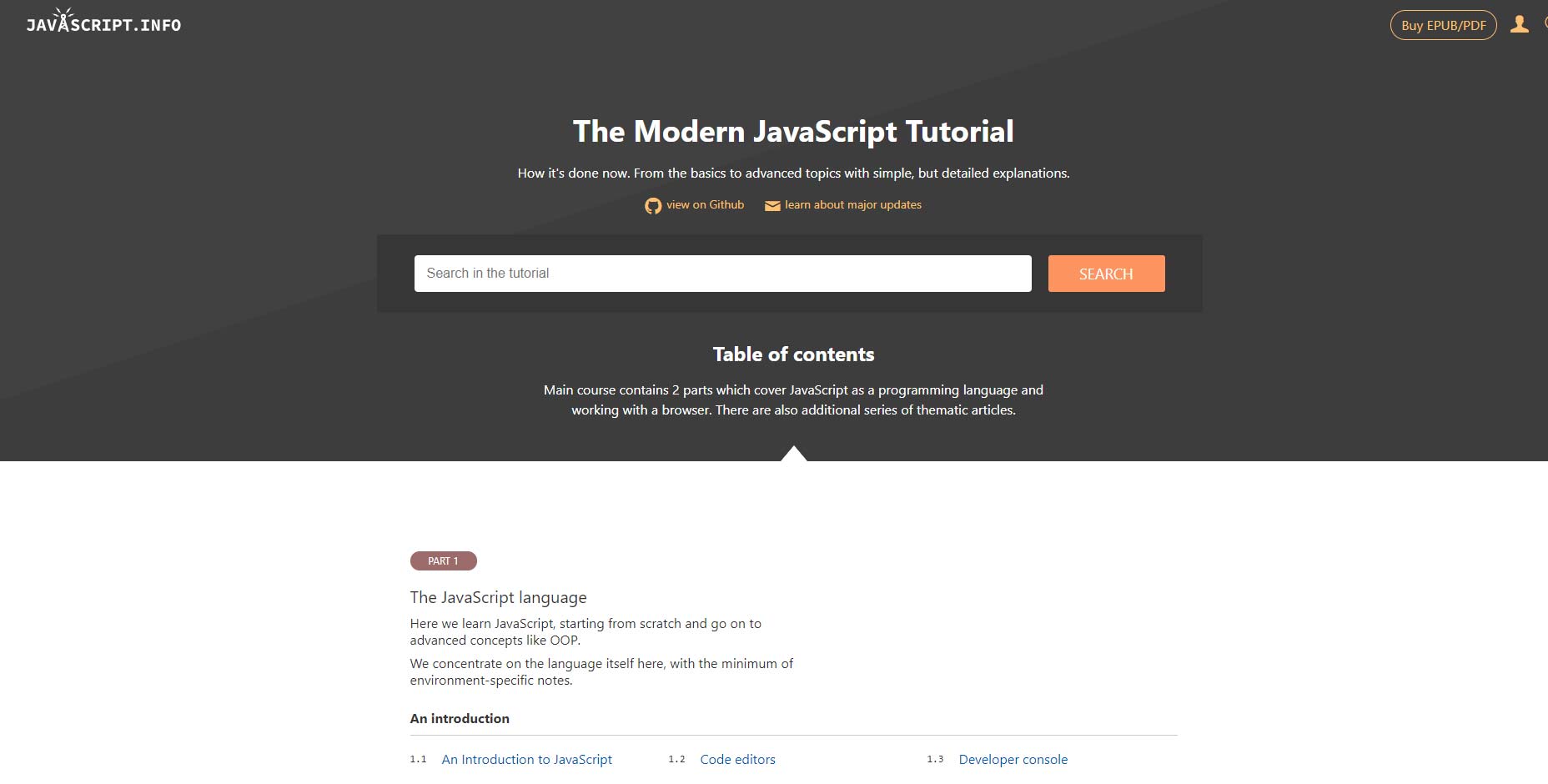Open An Introduction to JavaScript chapter
Viewport: 1548px width, 784px height.
coord(526,759)
